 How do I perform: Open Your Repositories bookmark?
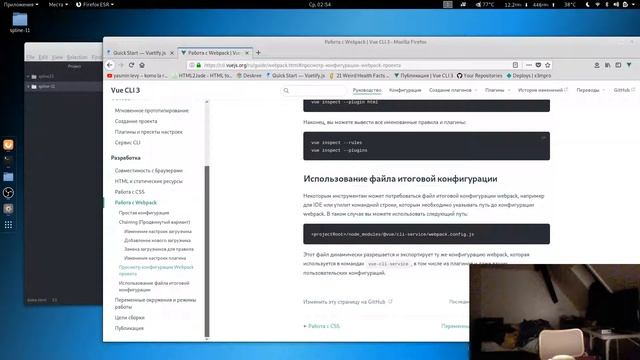tap(479, 76)
